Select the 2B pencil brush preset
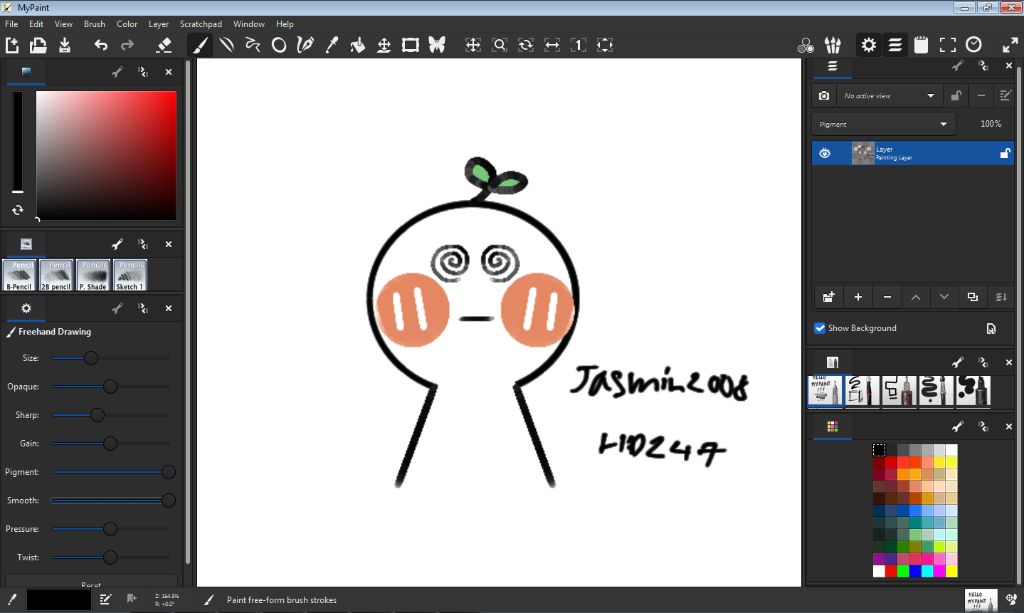Screen dimensions: 1024x613 56,275
